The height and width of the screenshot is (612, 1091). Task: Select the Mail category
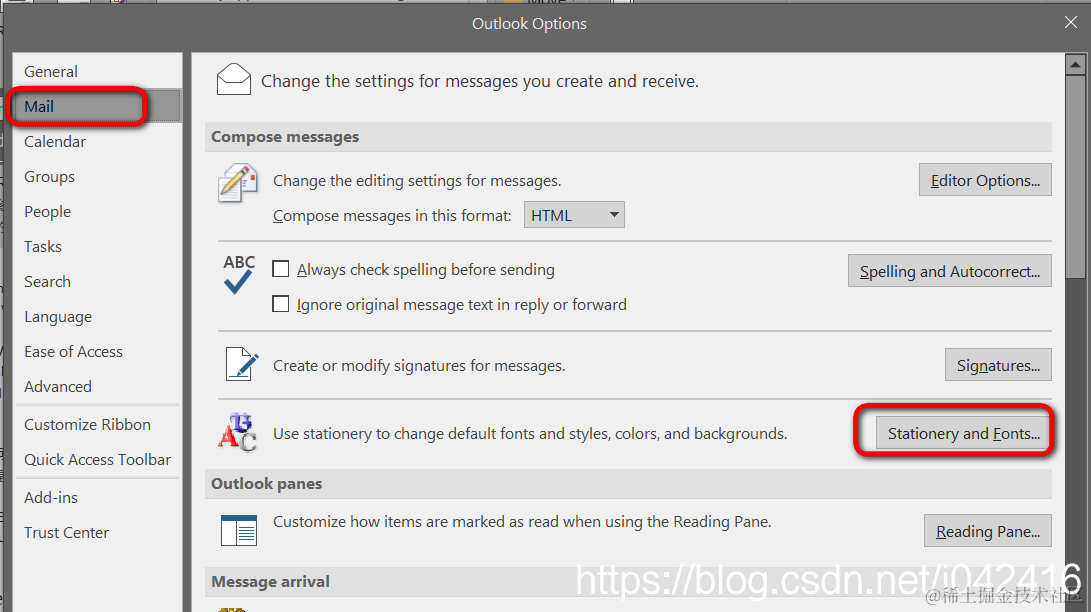tap(97, 106)
